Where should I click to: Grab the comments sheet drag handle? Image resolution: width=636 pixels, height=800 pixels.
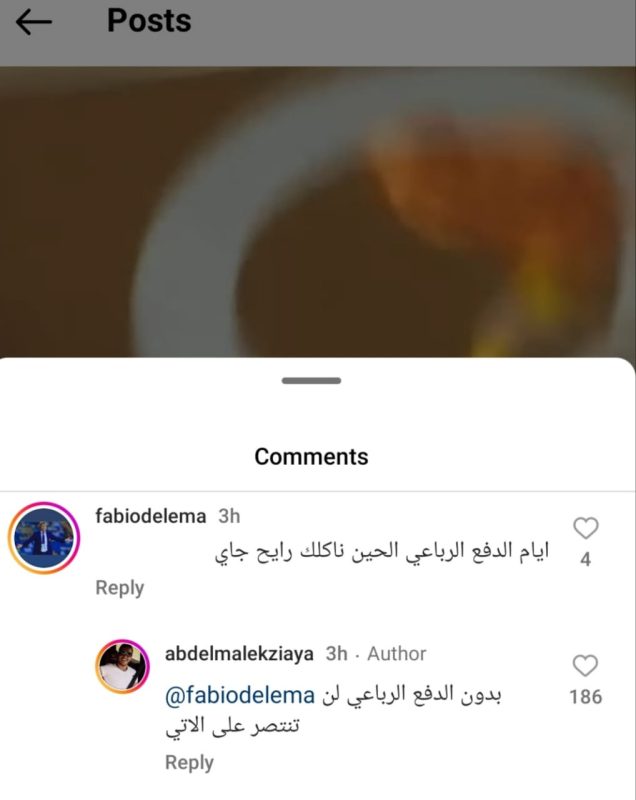coord(311,381)
